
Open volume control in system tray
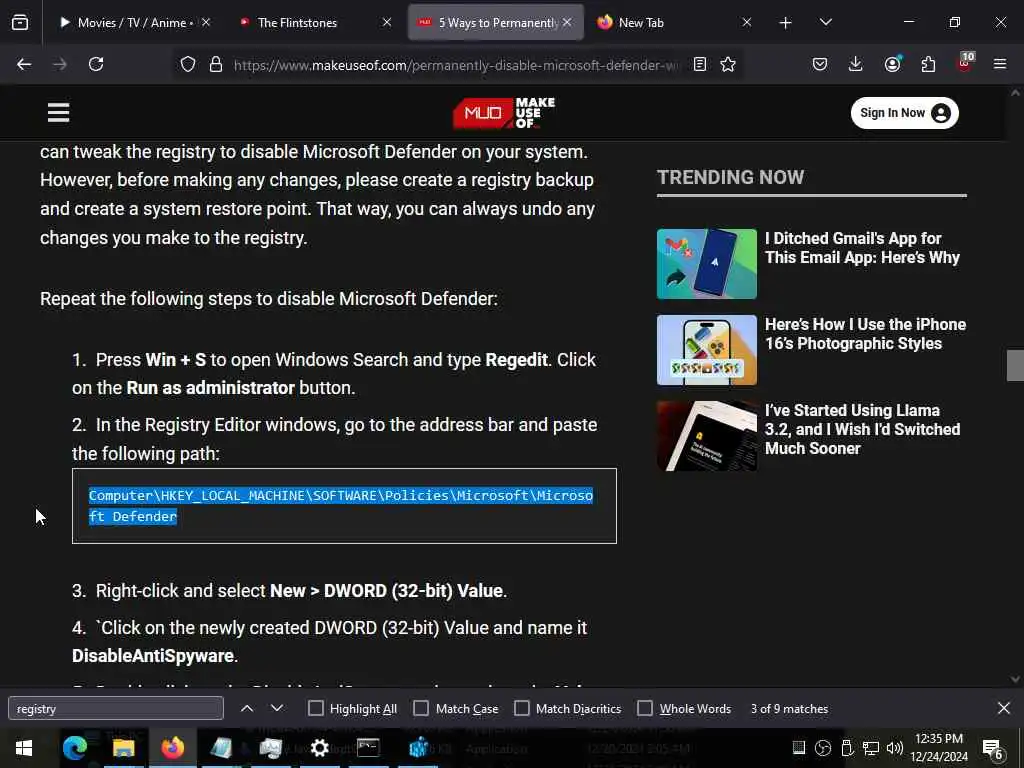click(895, 748)
